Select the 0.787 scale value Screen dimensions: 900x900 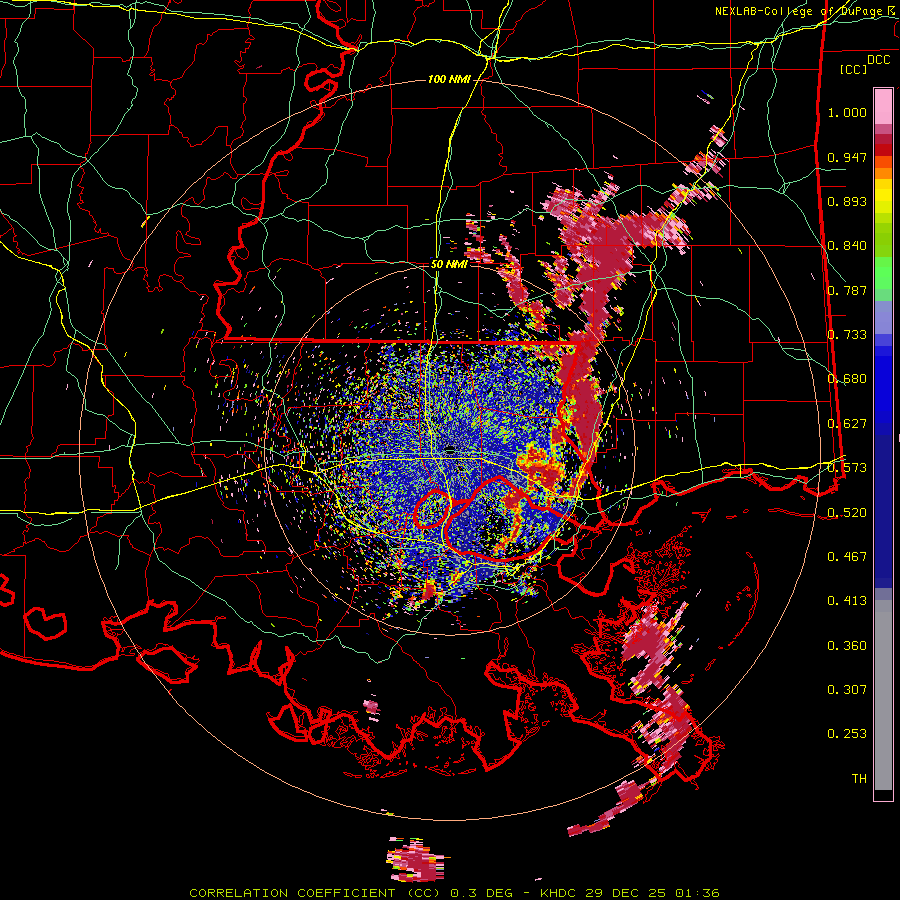(847, 290)
